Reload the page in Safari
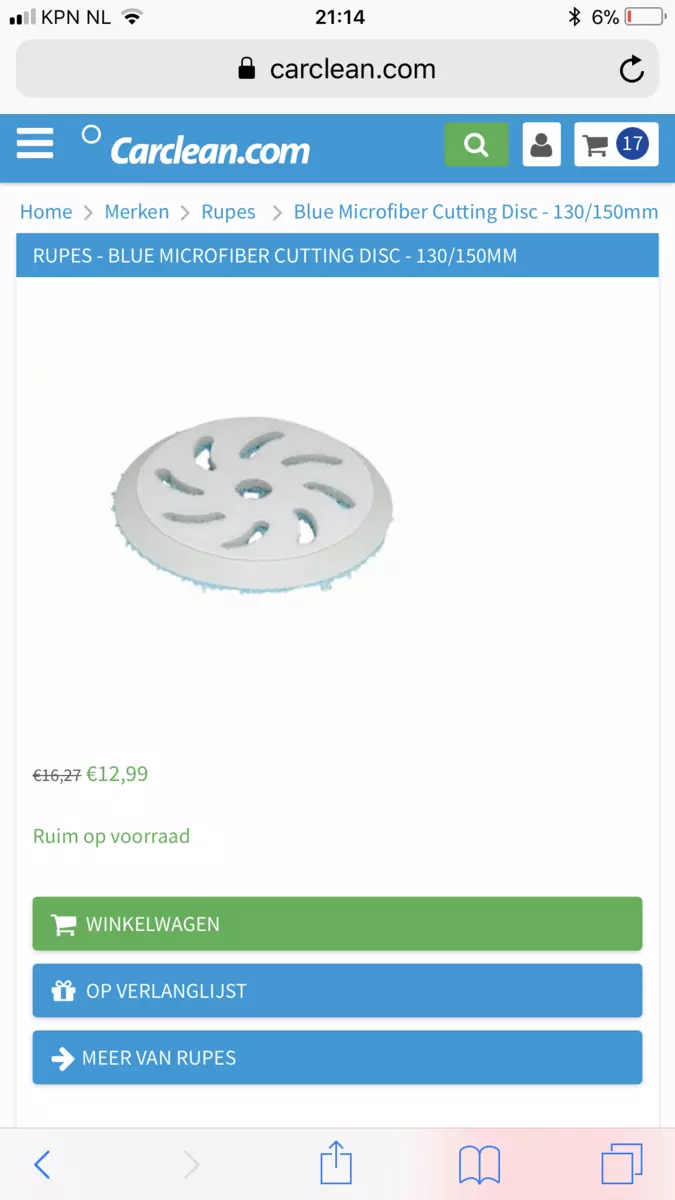 631,69
